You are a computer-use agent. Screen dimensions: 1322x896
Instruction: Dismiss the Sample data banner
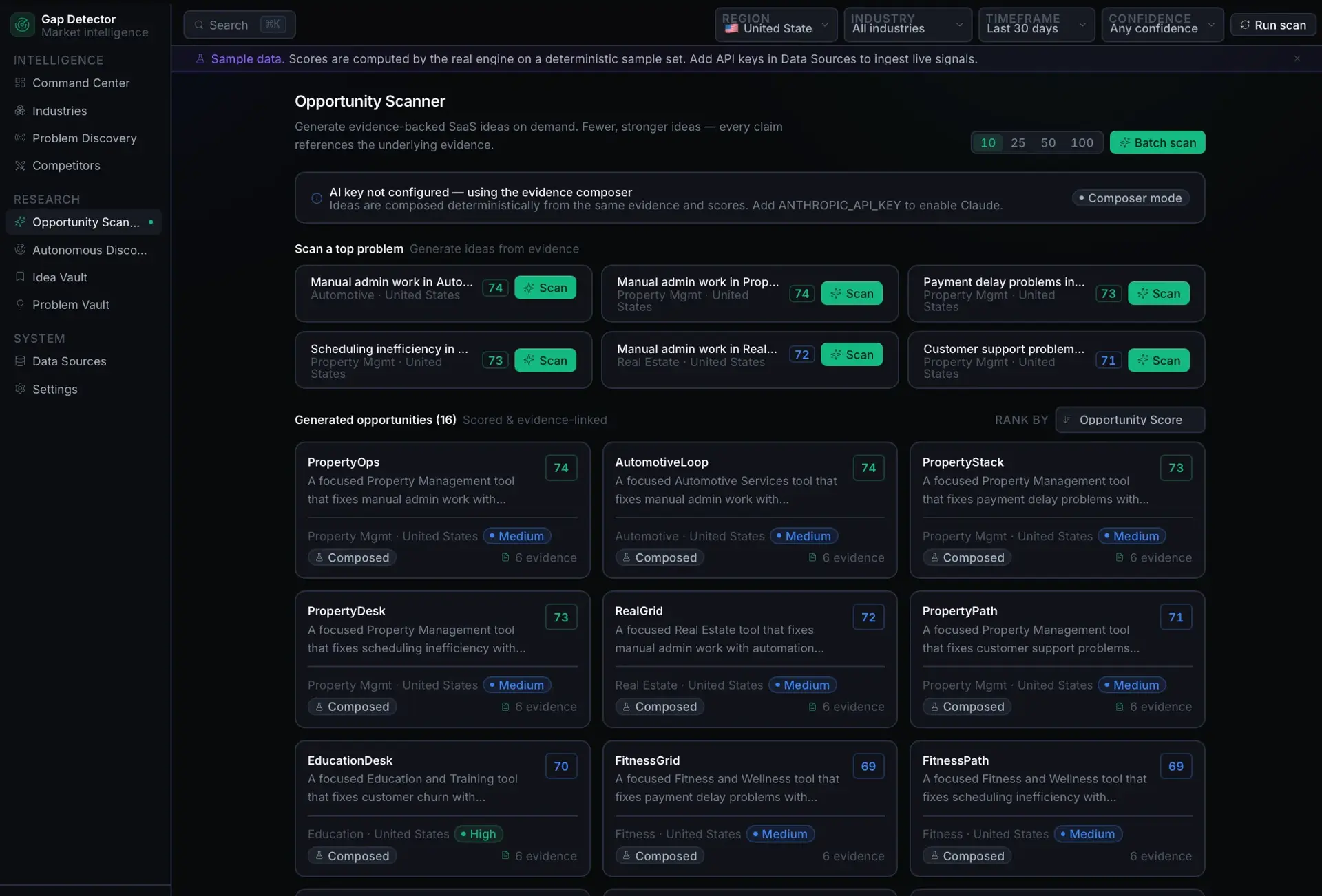click(1297, 58)
